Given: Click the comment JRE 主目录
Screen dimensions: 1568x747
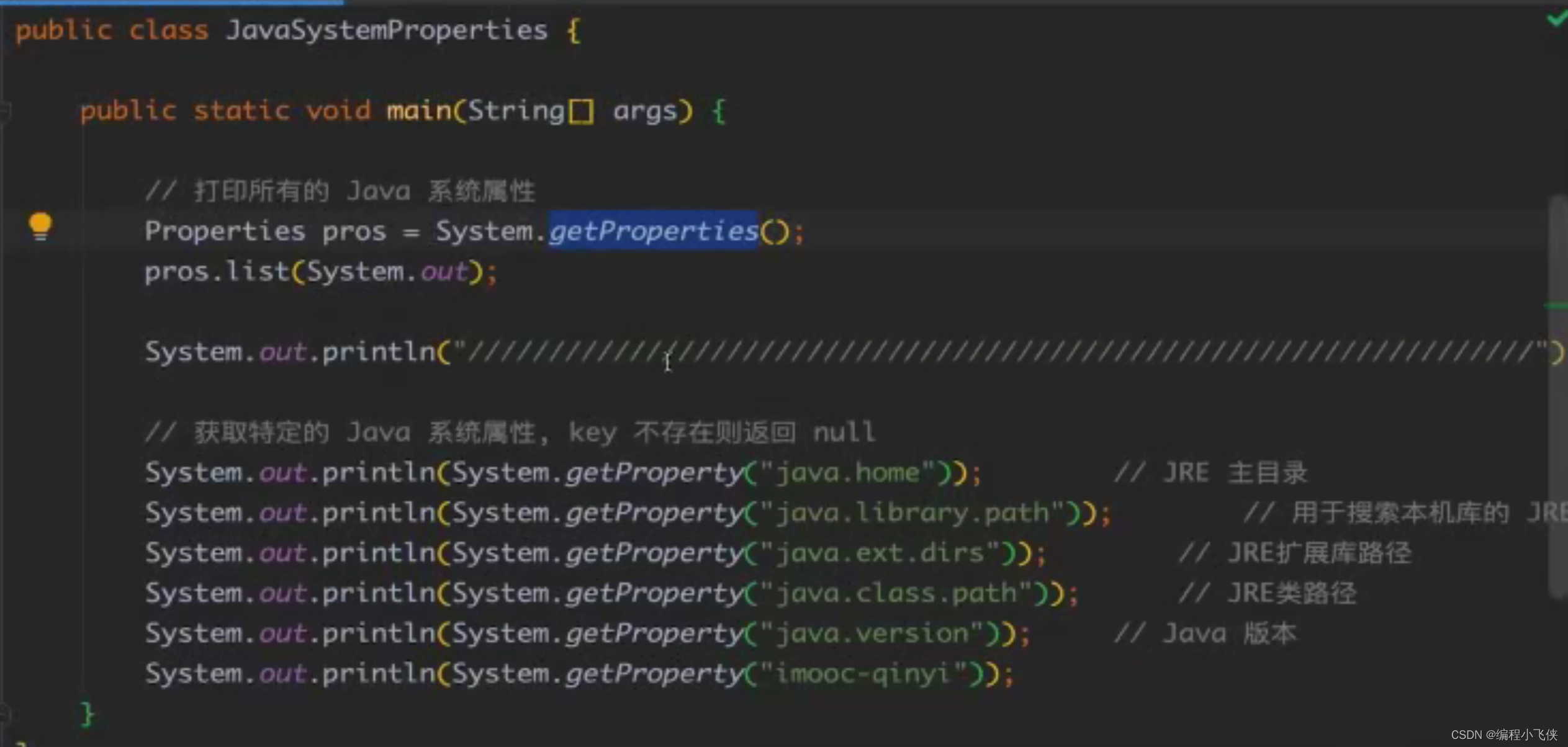Looking at the screenshot, I should 1211,473.
